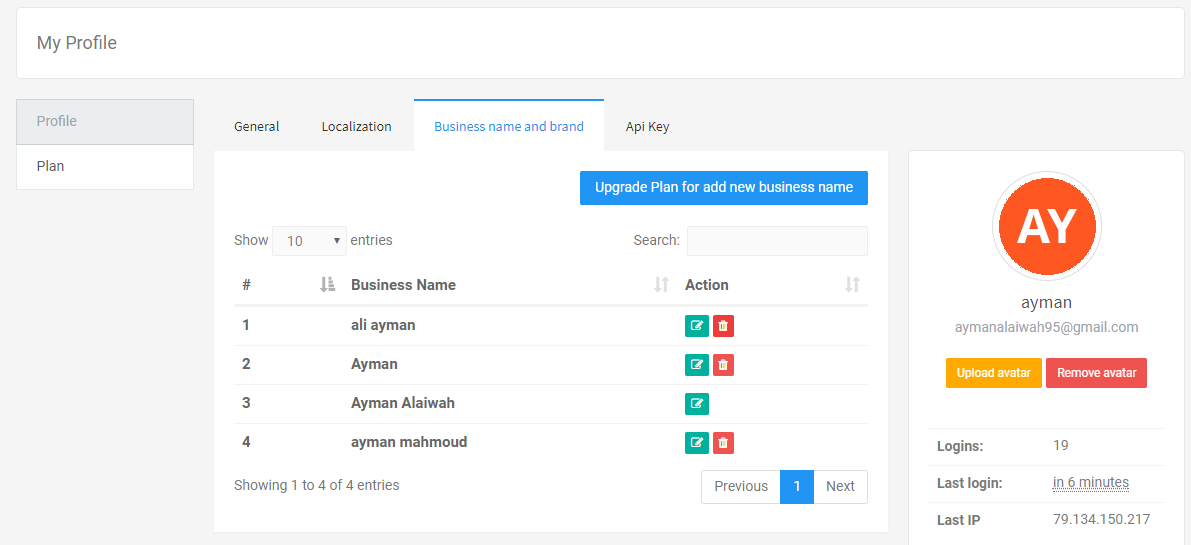Edit the Ayman Alaiwah entry
This screenshot has height=545, width=1191.
(697, 404)
